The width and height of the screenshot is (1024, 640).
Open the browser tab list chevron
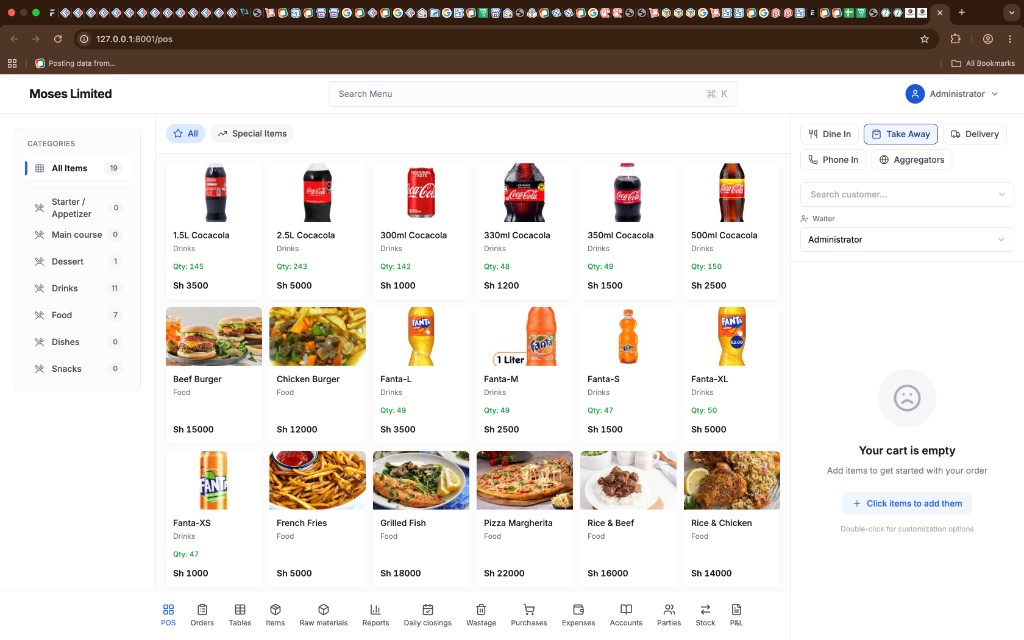click(x=1010, y=12)
